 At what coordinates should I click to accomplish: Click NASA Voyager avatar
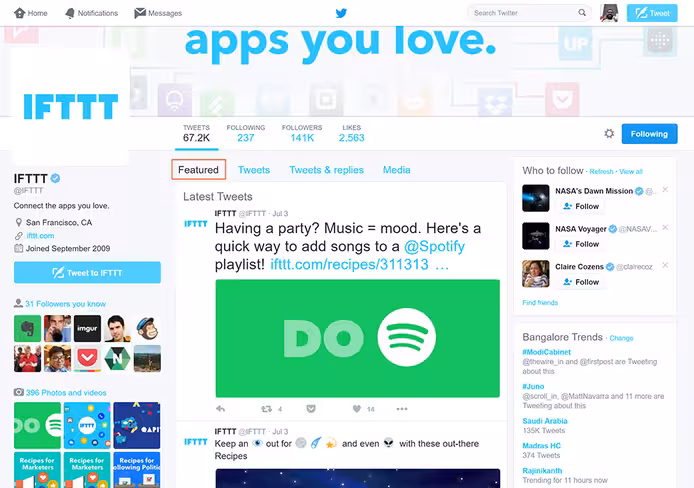[x=536, y=236]
